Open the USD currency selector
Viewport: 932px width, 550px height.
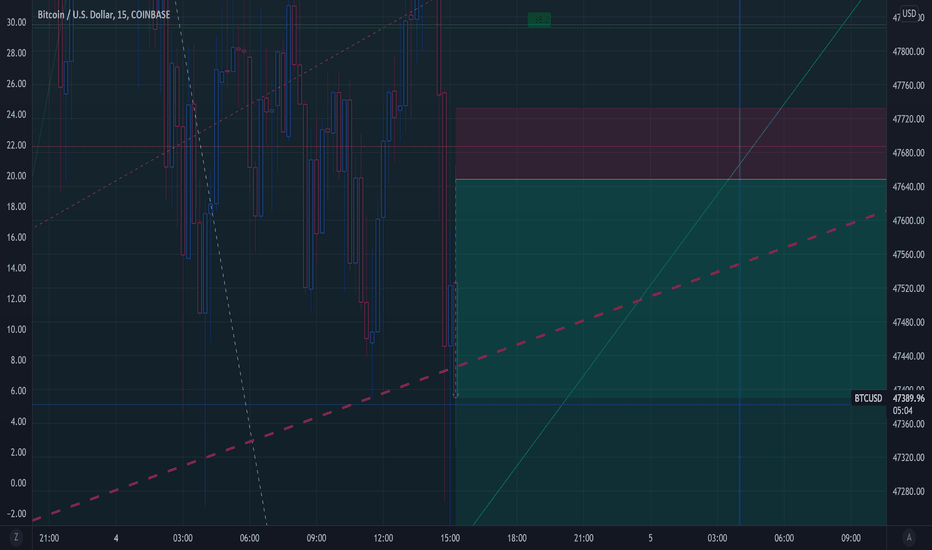[x=909, y=14]
